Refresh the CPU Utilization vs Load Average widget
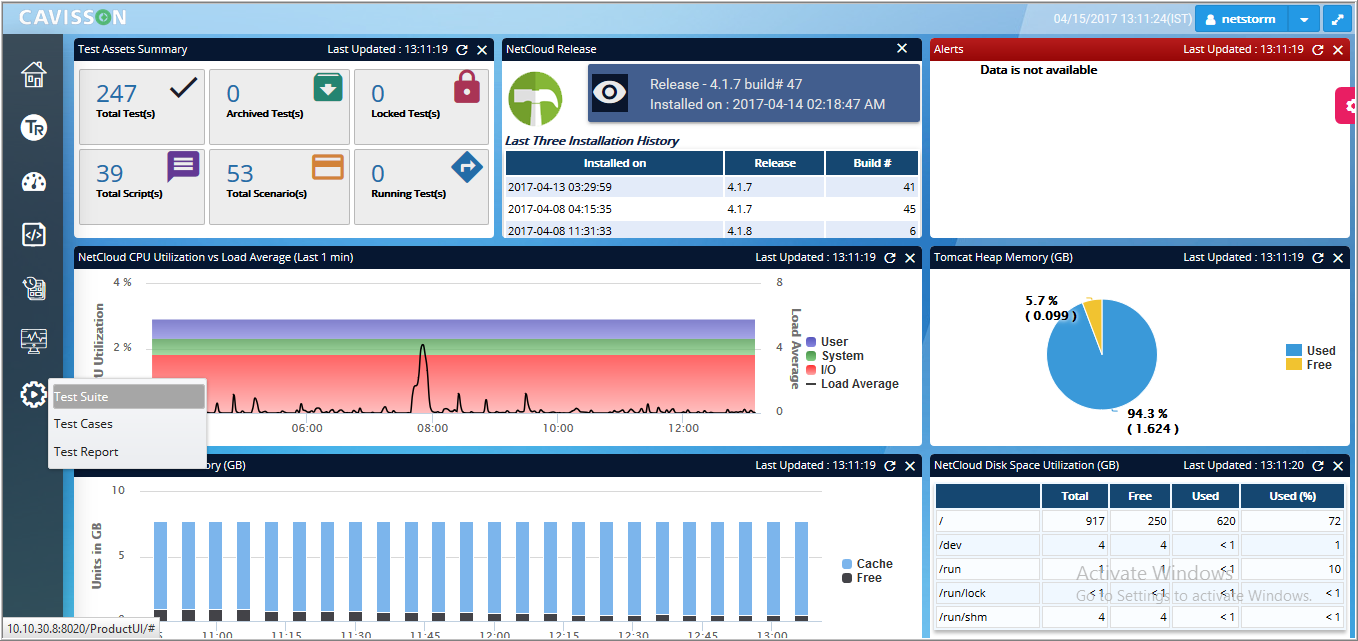Screen dimensions: 1358x641 pos(890,257)
